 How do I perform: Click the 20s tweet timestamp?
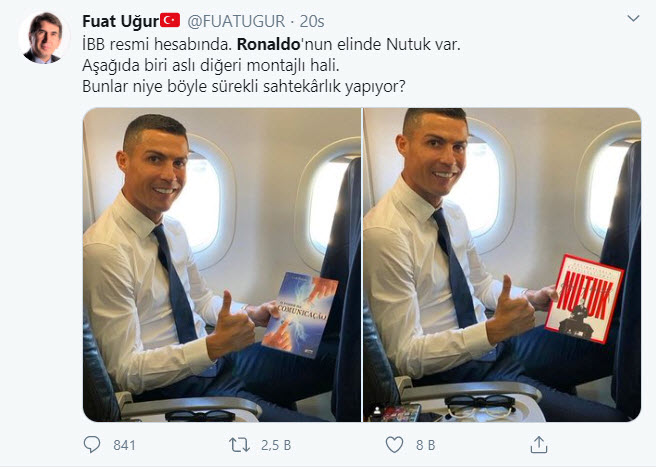point(312,21)
